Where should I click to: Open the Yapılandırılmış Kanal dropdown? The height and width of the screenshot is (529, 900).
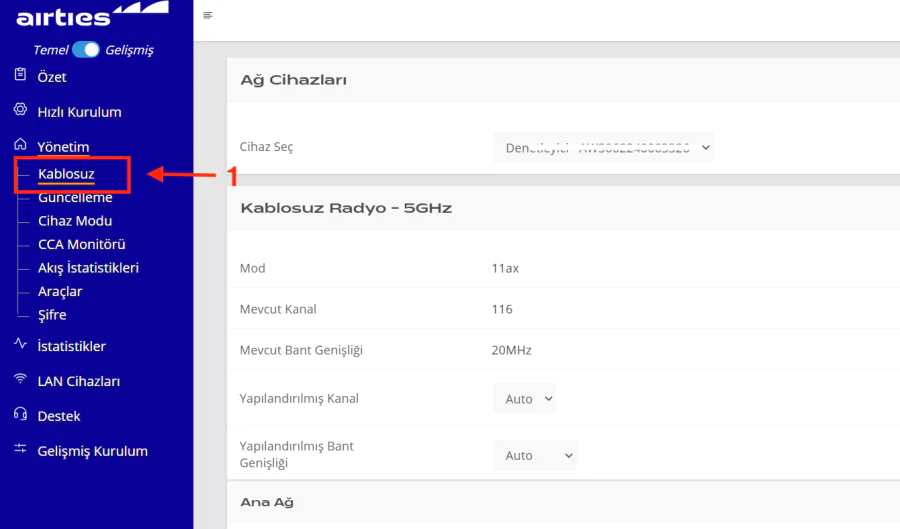(x=524, y=398)
